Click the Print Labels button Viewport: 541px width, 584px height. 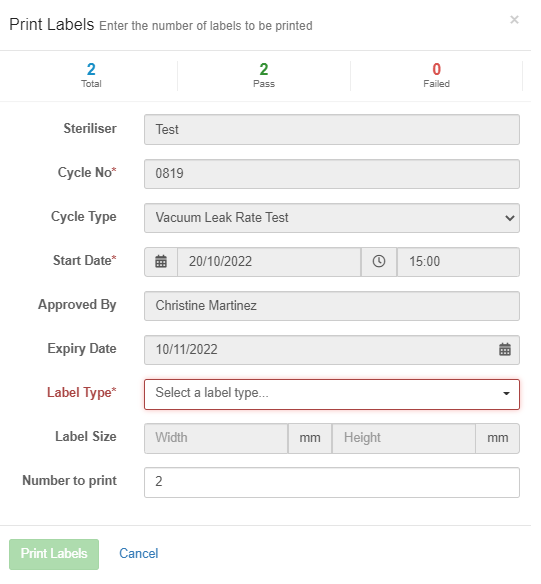(54, 554)
